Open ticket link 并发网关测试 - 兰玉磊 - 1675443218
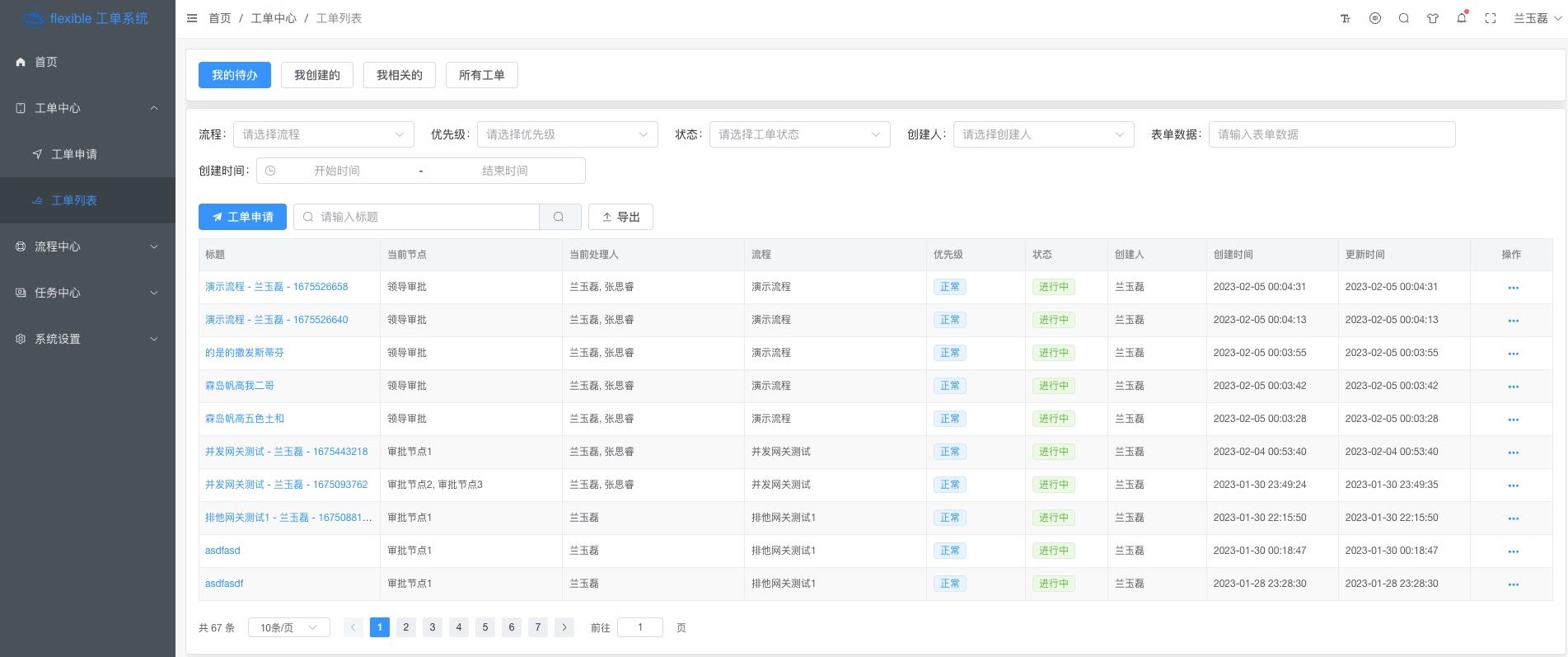 click(286, 452)
